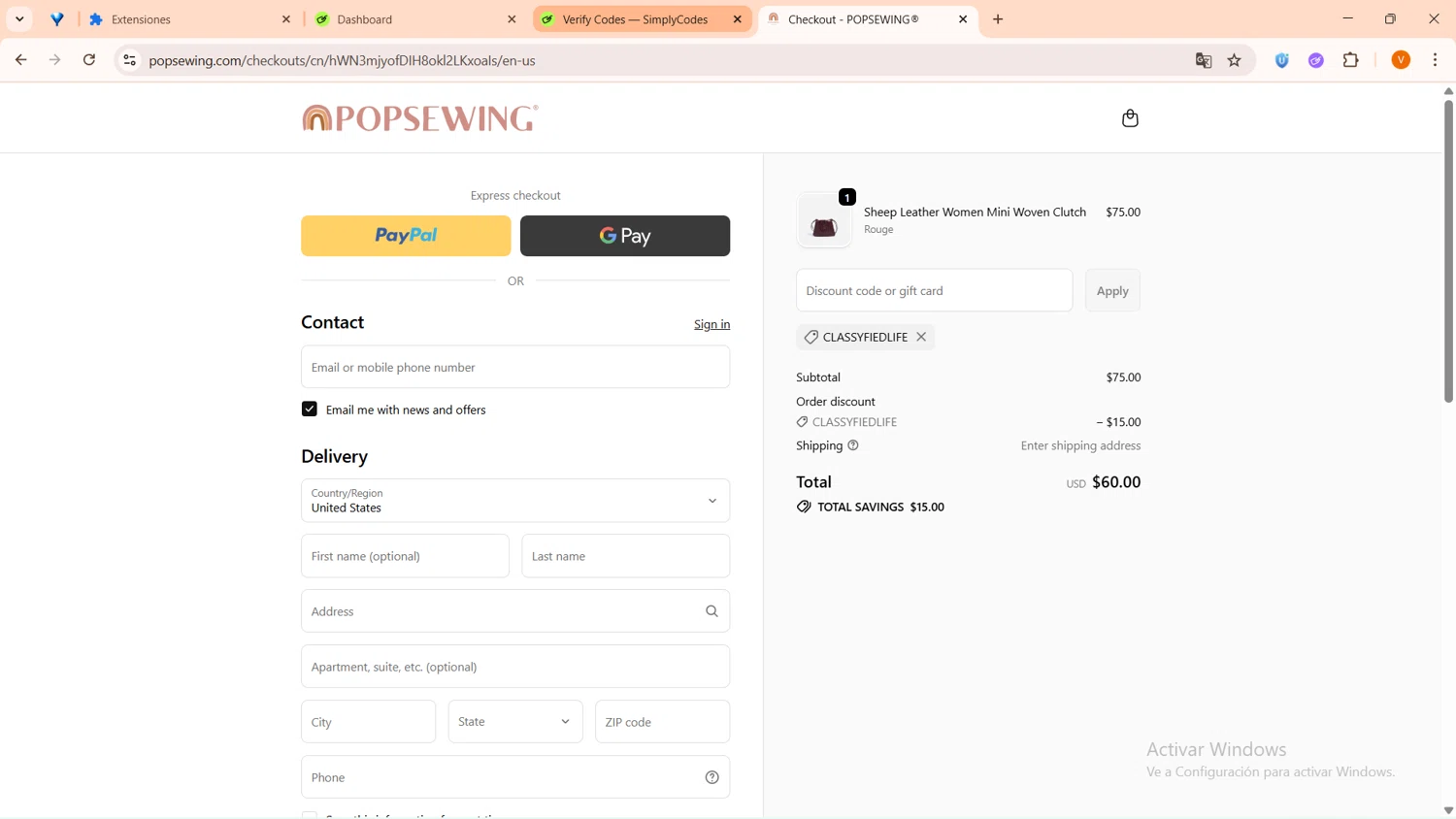1456x819 pixels.
Task: Open the phone field help icon
Action: (711, 777)
